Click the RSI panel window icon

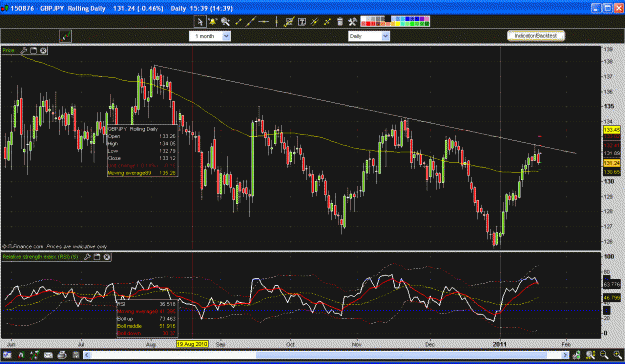pyautogui.click(x=97, y=257)
